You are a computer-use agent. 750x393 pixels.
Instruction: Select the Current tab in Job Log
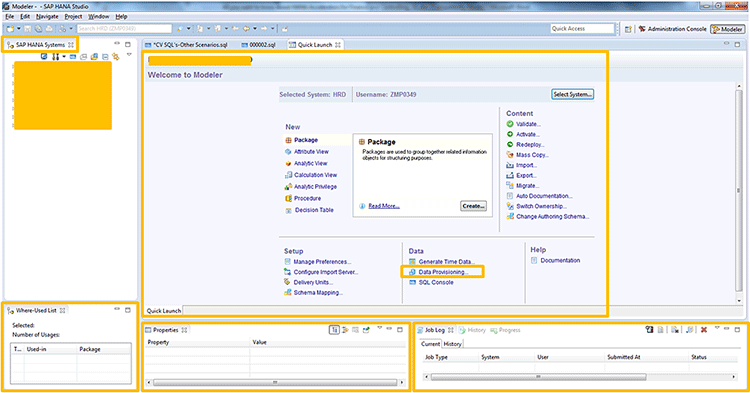tap(430, 344)
